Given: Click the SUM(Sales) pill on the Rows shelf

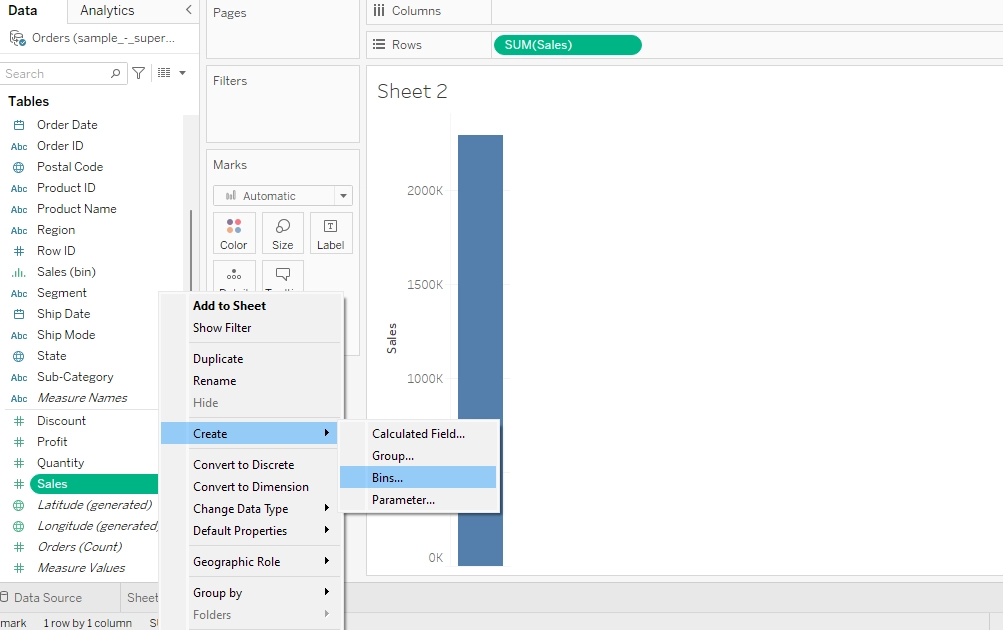Looking at the screenshot, I should (x=566, y=44).
